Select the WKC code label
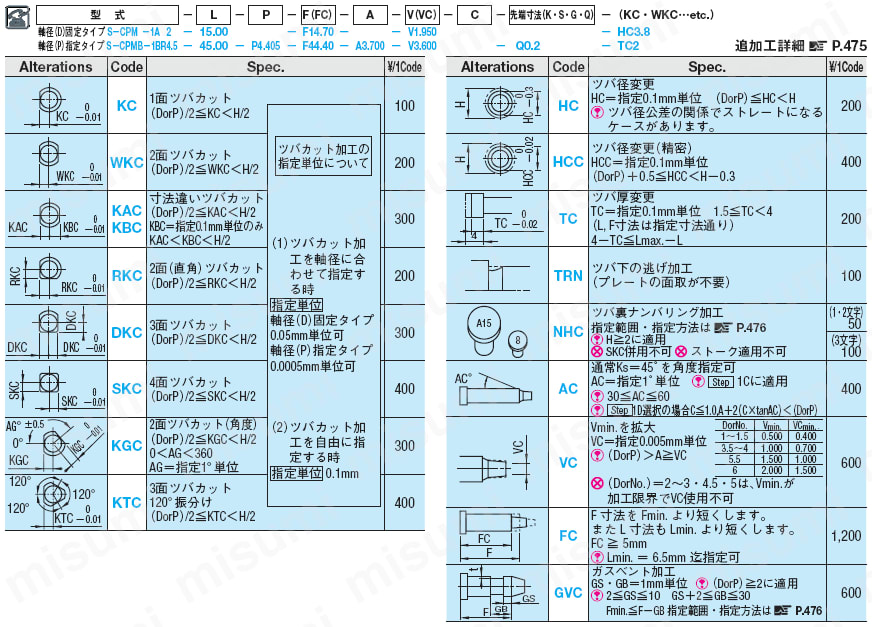Image resolution: width=872 pixels, height=627 pixels. point(127,162)
